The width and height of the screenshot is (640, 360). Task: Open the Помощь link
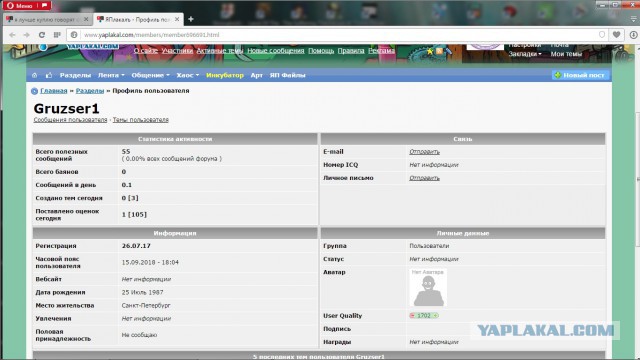coord(321,51)
